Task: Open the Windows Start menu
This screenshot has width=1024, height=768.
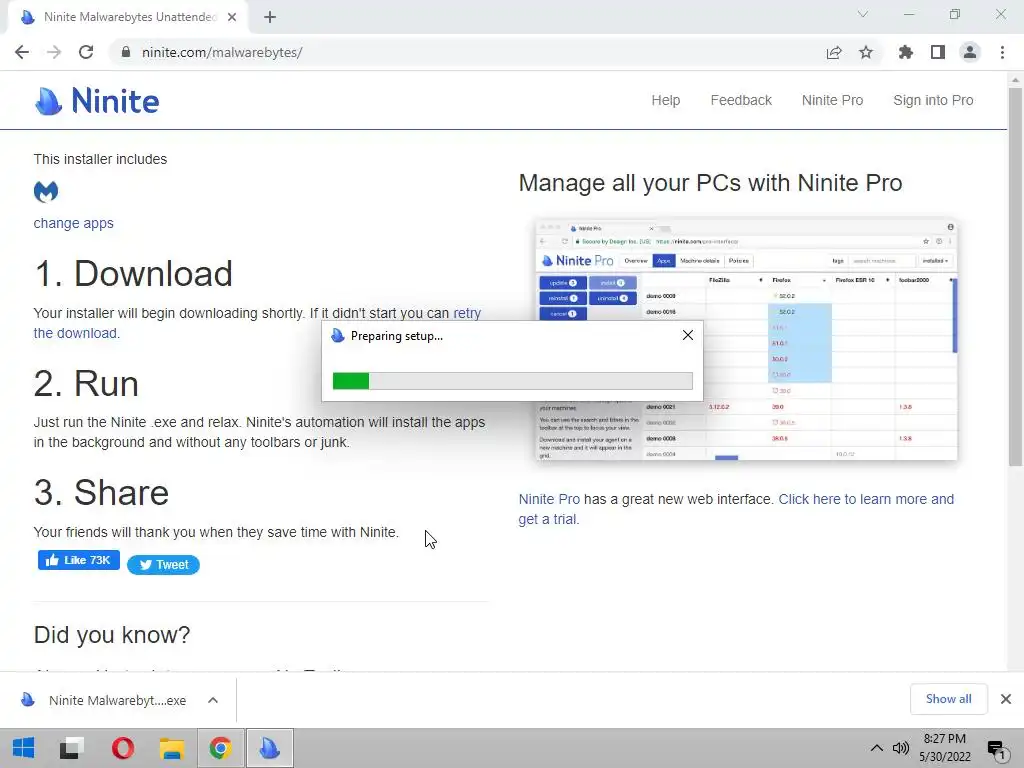Action: click(x=23, y=748)
